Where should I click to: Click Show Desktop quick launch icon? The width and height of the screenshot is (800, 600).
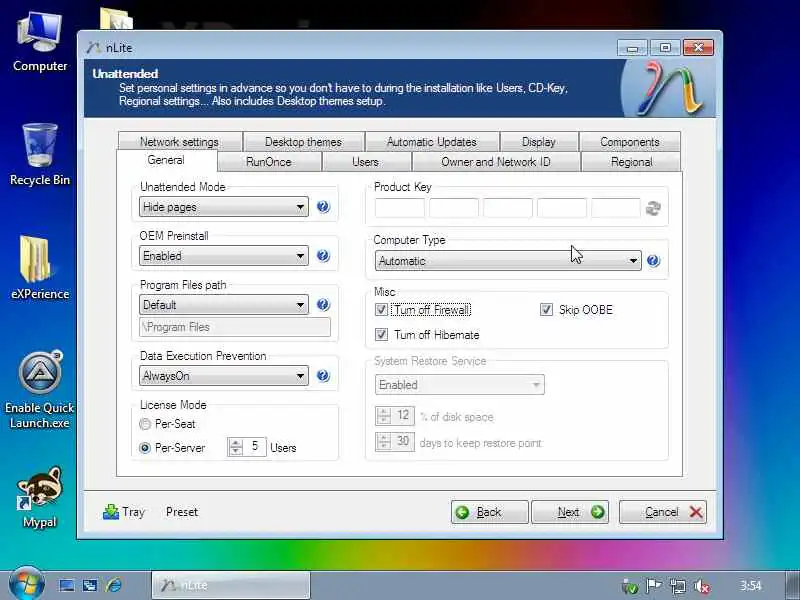point(66,585)
